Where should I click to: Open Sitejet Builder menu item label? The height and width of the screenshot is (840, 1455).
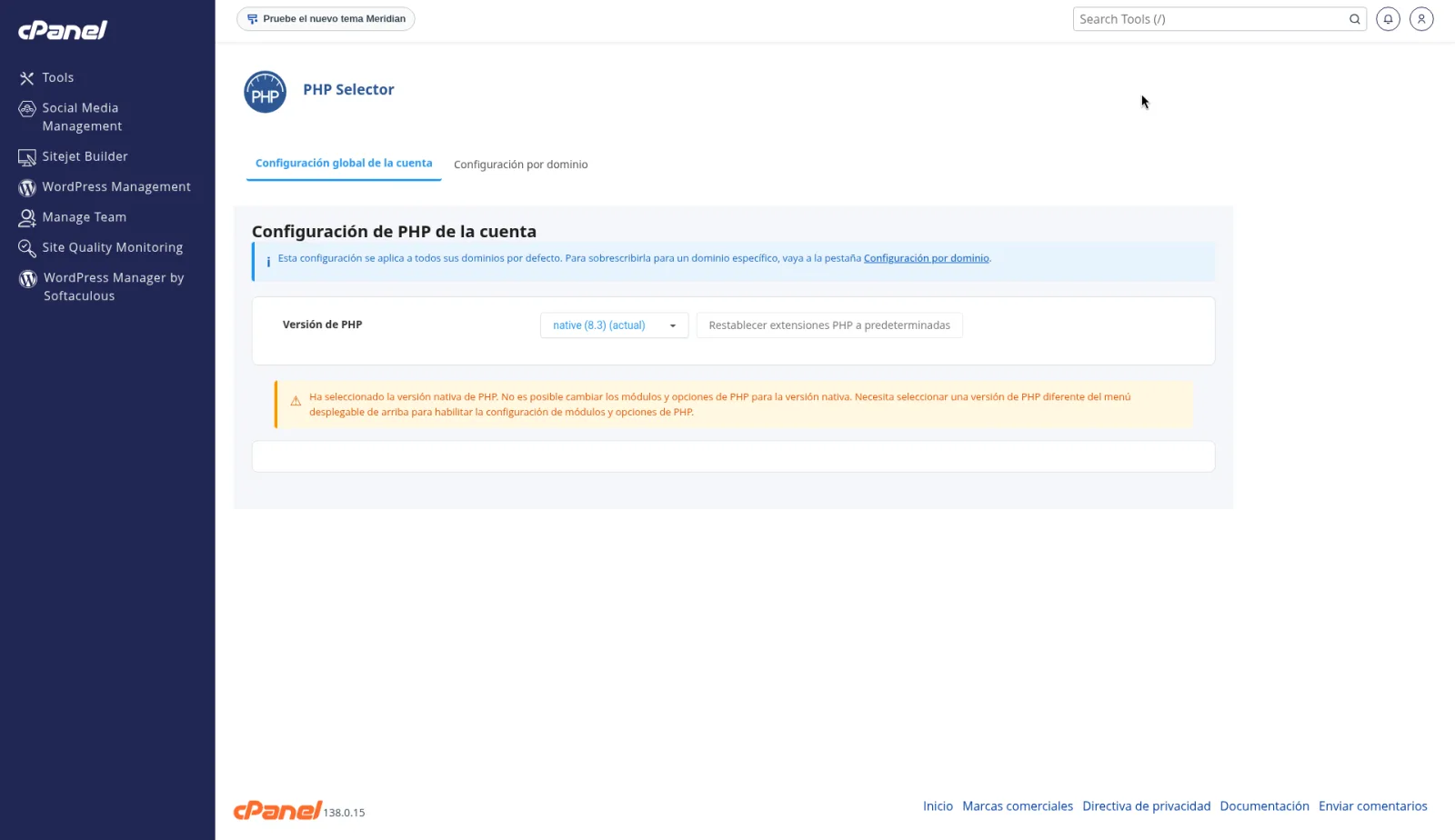tap(85, 156)
